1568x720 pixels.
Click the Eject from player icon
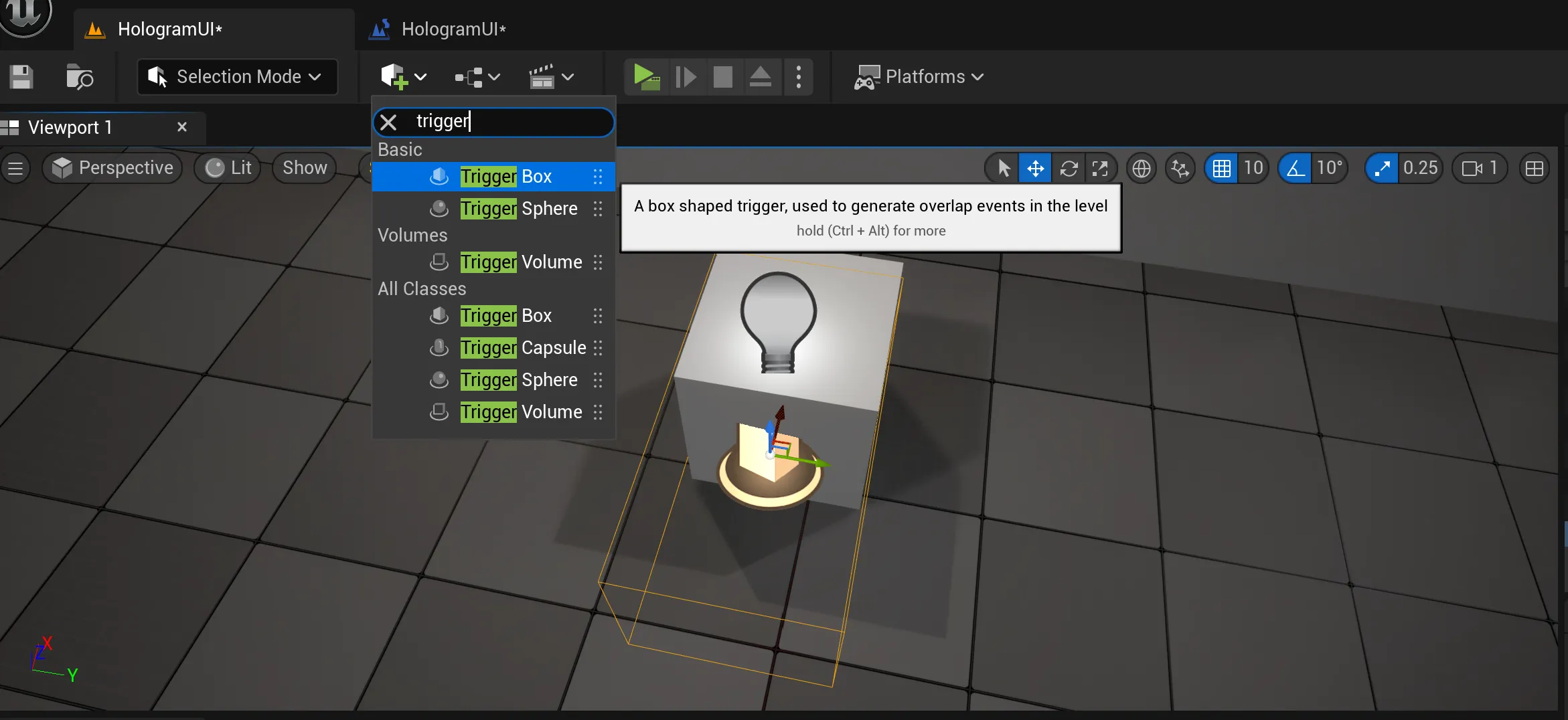[760, 77]
